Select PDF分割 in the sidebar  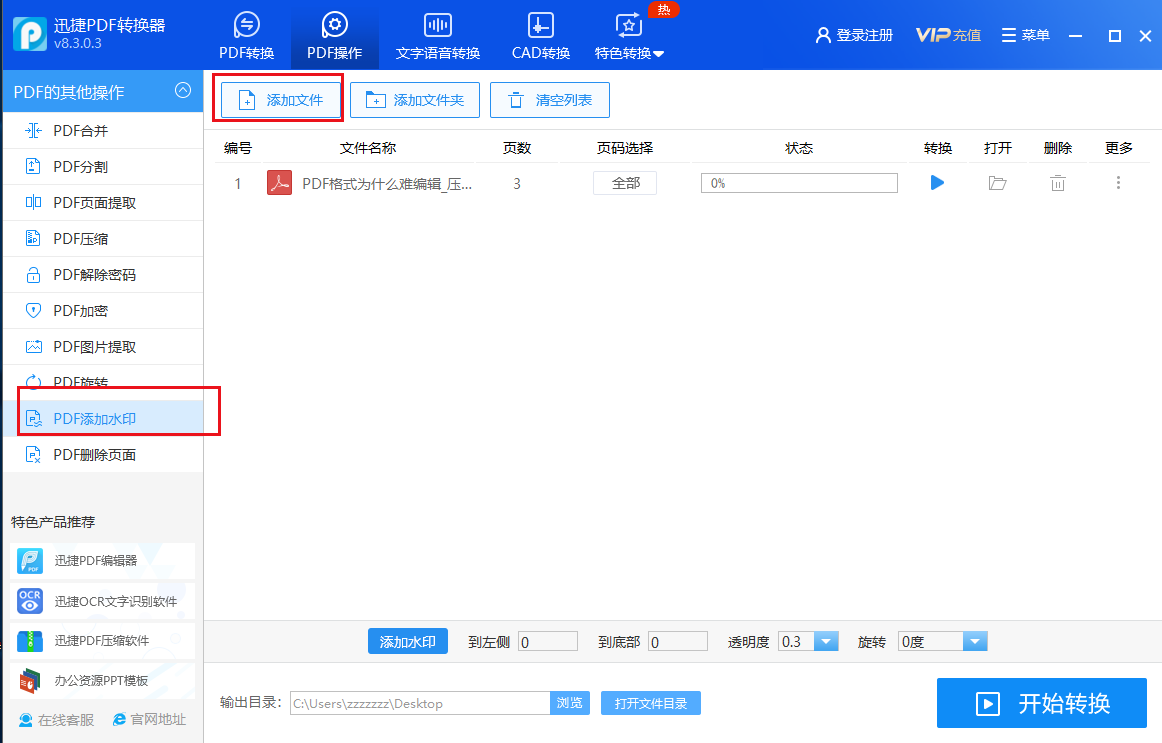click(103, 167)
